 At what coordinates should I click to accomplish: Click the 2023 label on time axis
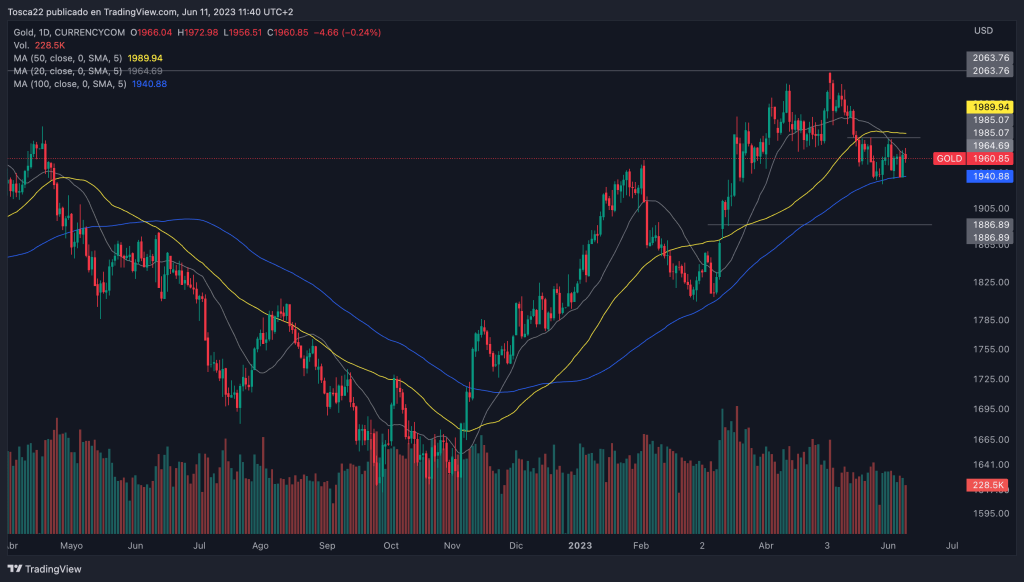[582, 547]
